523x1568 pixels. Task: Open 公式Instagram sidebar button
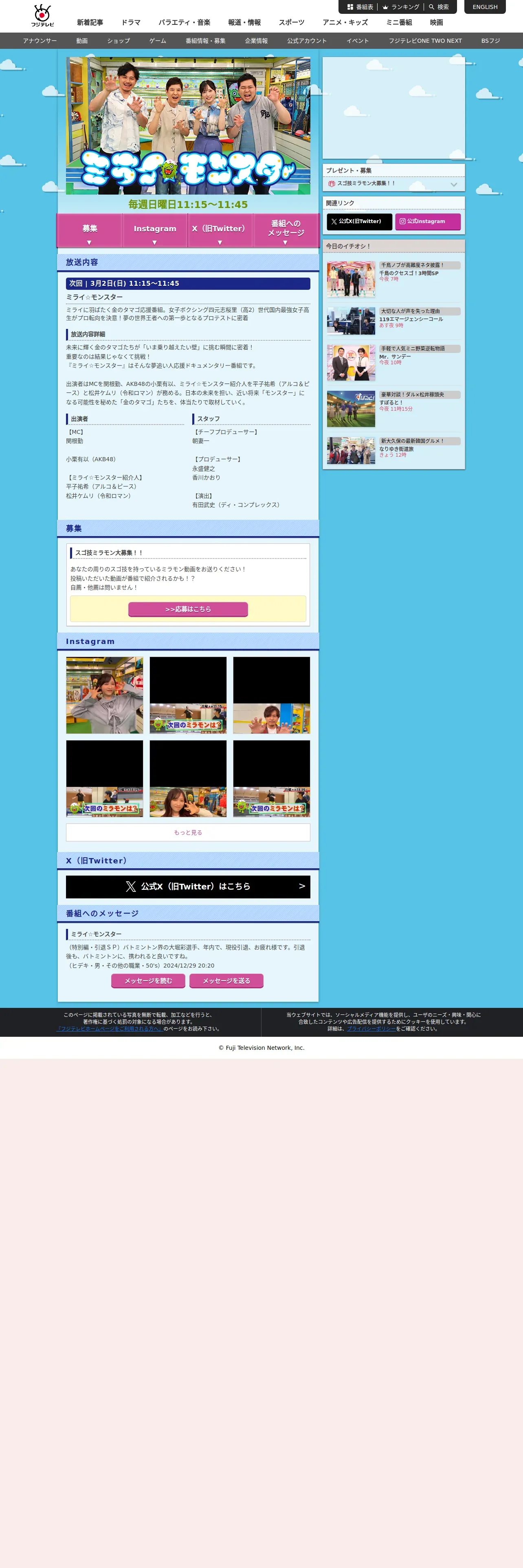(x=427, y=221)
